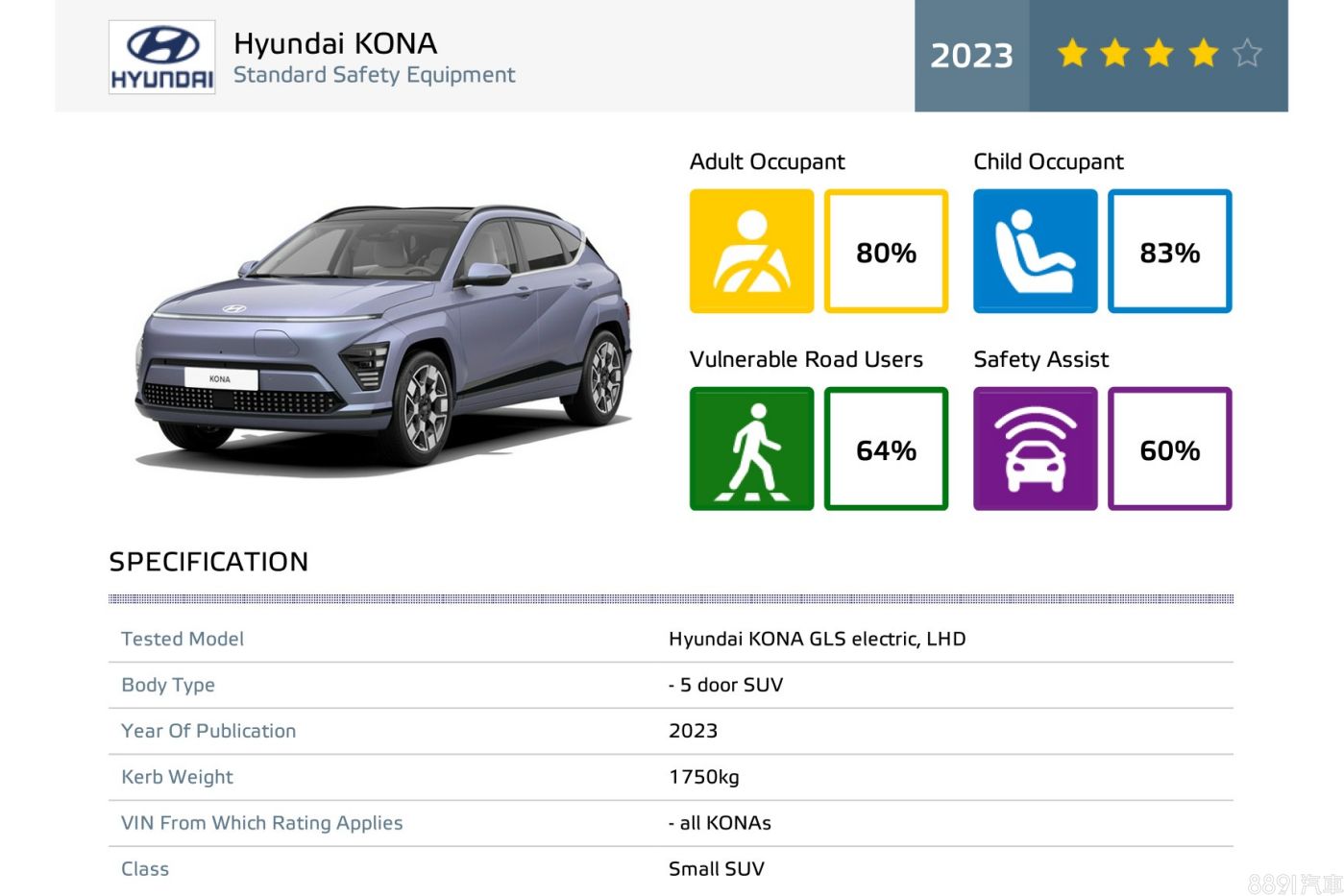The image size is (1344, 896).
Task: Click the Class value Small SUV
Action: point(717,869)
